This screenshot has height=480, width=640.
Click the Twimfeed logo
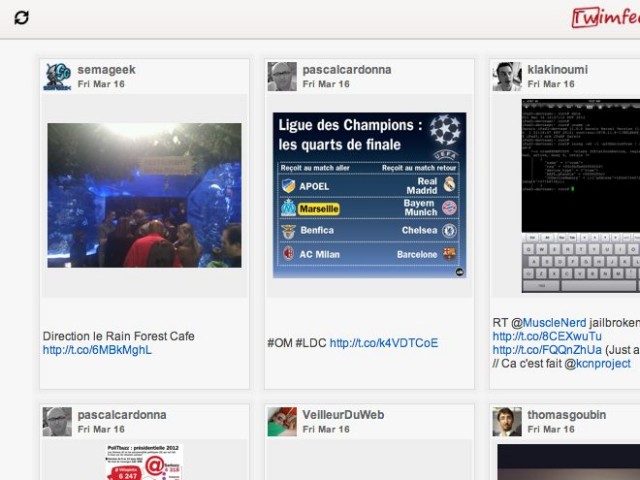pyautogui.click(x=606, y=17)
